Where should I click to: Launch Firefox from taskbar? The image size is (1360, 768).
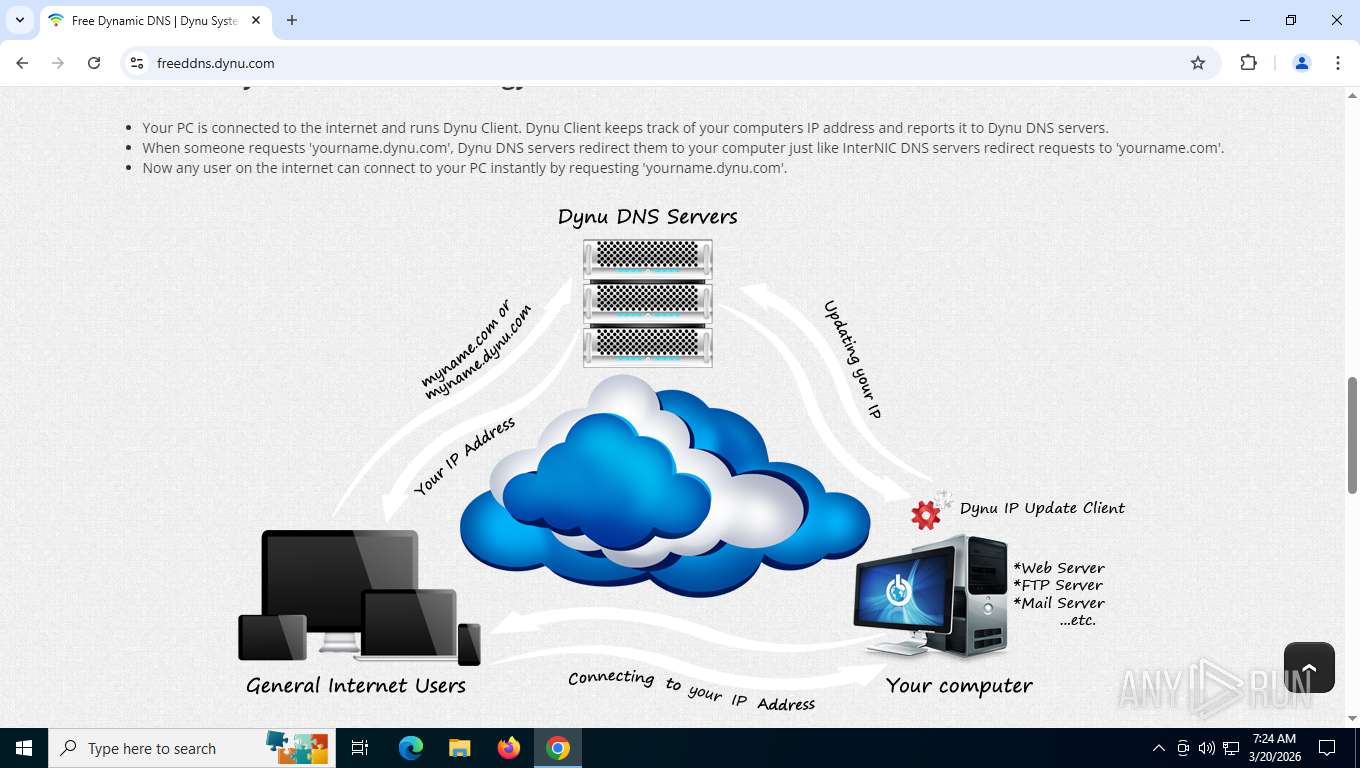[x=509, y=748]
